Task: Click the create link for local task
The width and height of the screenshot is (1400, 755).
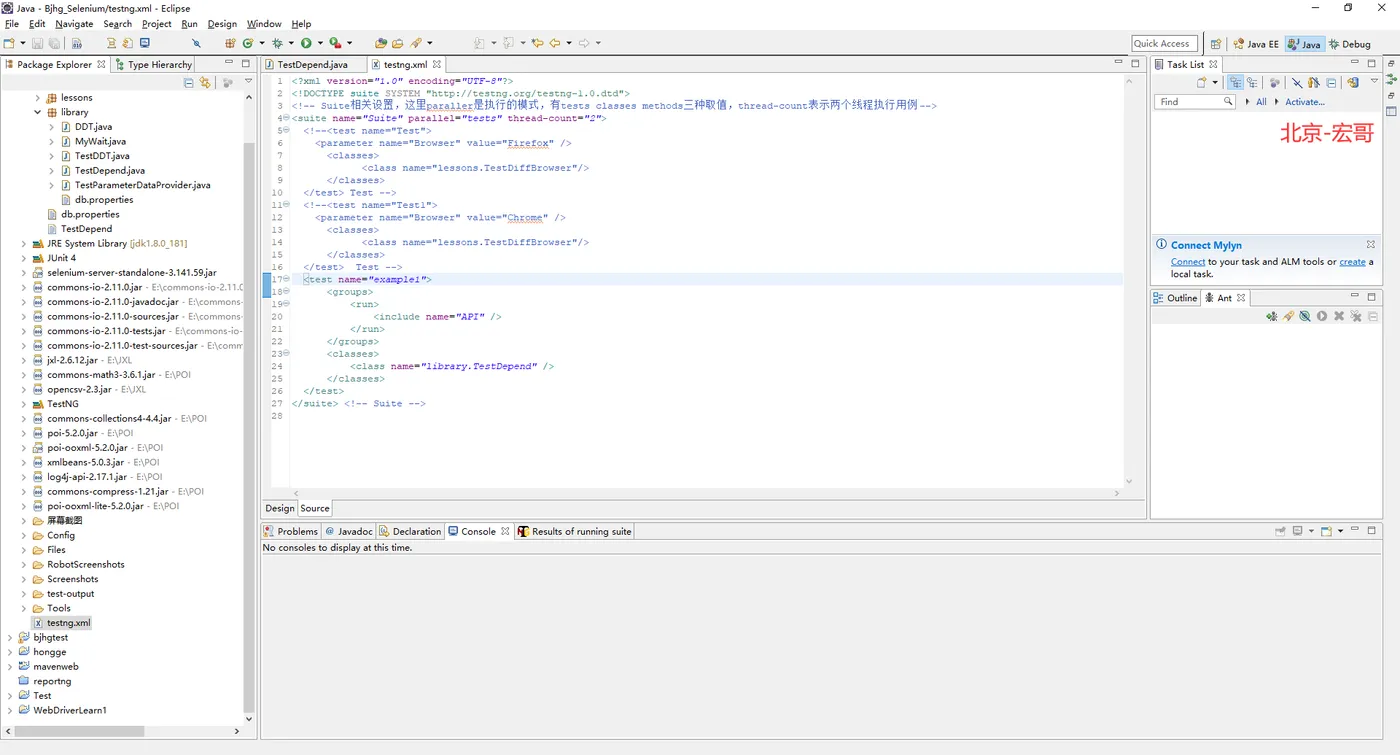Action: tap(1352, 262)
